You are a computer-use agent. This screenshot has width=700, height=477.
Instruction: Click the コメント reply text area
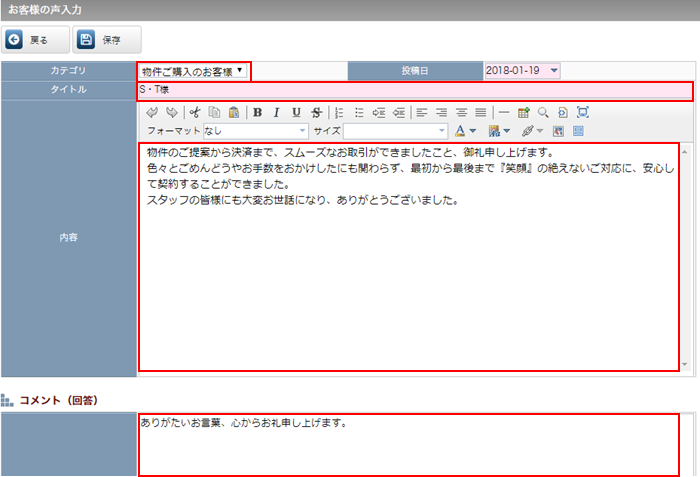coord(409,445)
